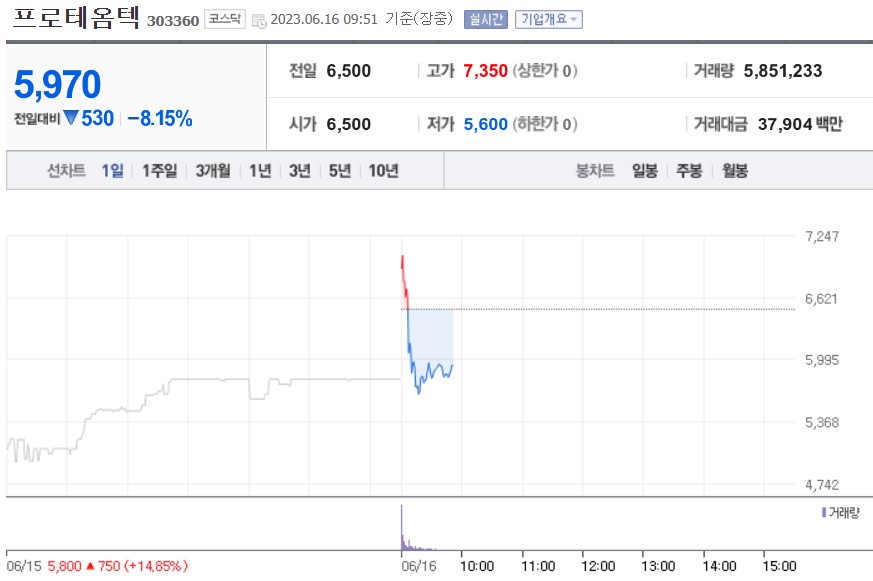Toggle the 실시간 real-time button
The height and width of the screenshot is (581, 873).
click(486, 20)
